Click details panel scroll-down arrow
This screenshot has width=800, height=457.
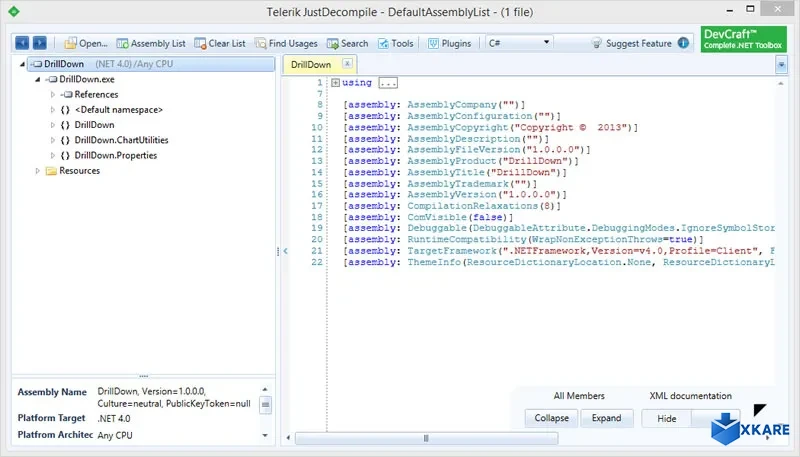265,435
